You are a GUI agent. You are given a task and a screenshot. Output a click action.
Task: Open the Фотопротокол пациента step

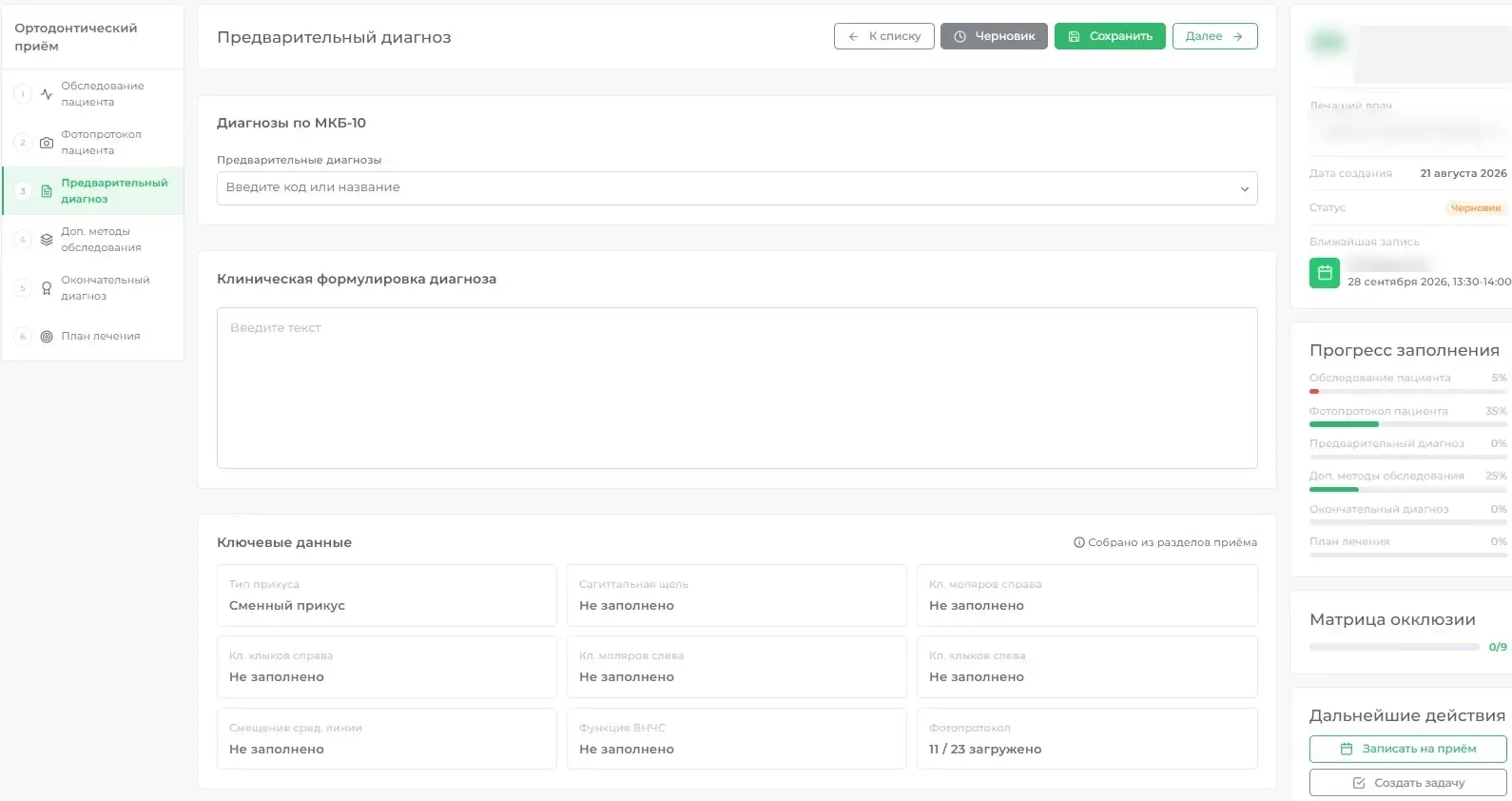[93, 143]
